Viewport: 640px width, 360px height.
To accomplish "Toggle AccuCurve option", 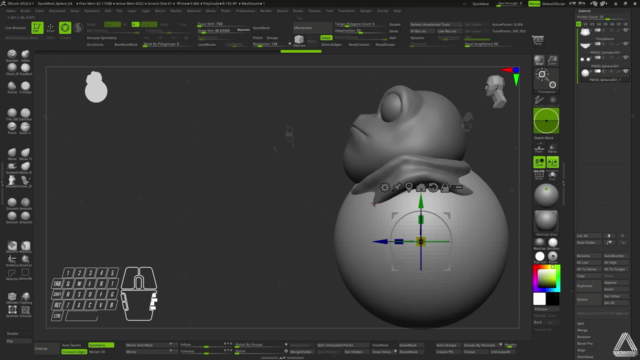I will [x=95, y=44].
